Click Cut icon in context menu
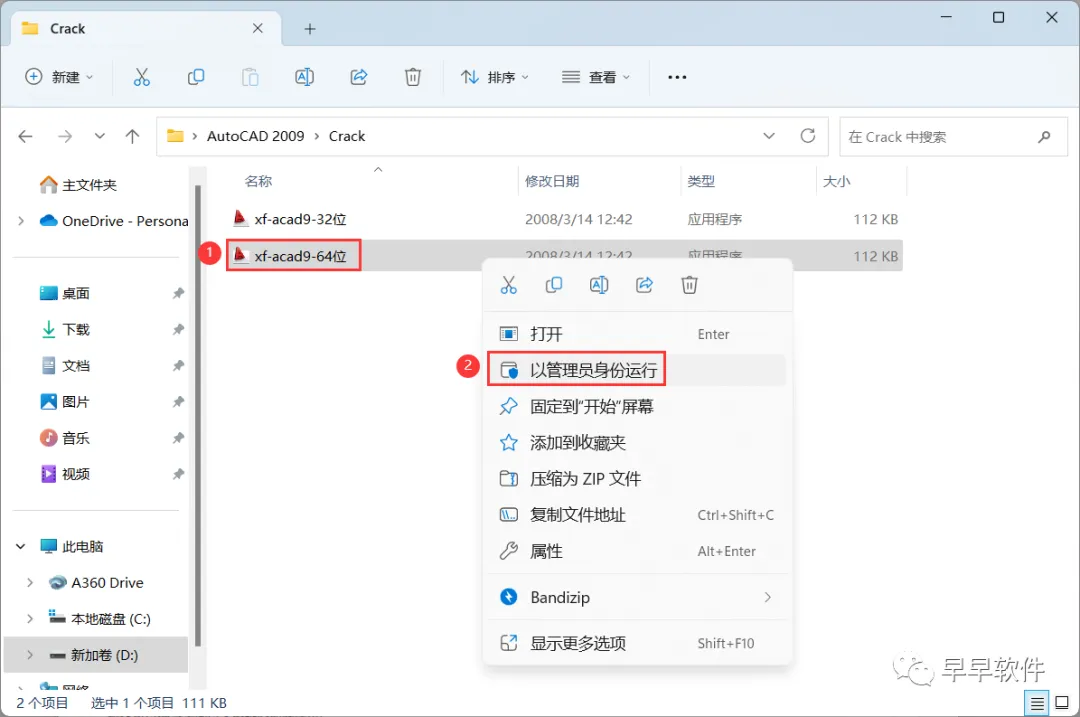 (508, 285)
